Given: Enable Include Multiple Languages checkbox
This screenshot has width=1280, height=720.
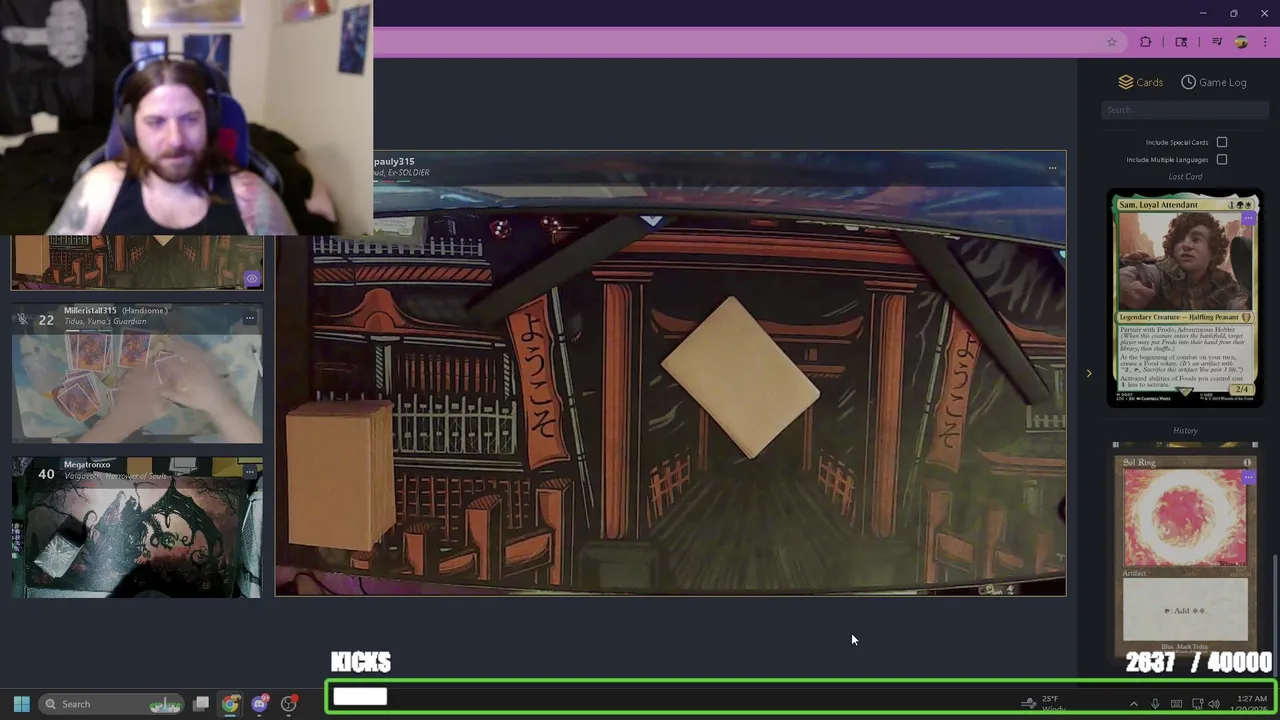Looking at the screenshot, I should pos(1222,159).
